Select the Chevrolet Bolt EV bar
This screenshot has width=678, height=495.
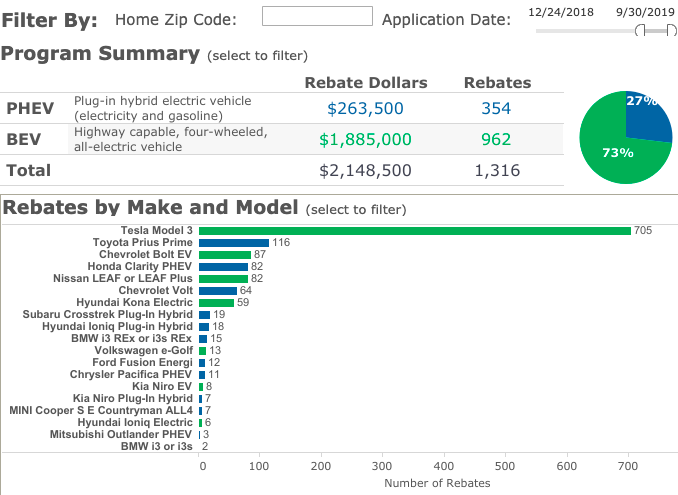point(225,255)
